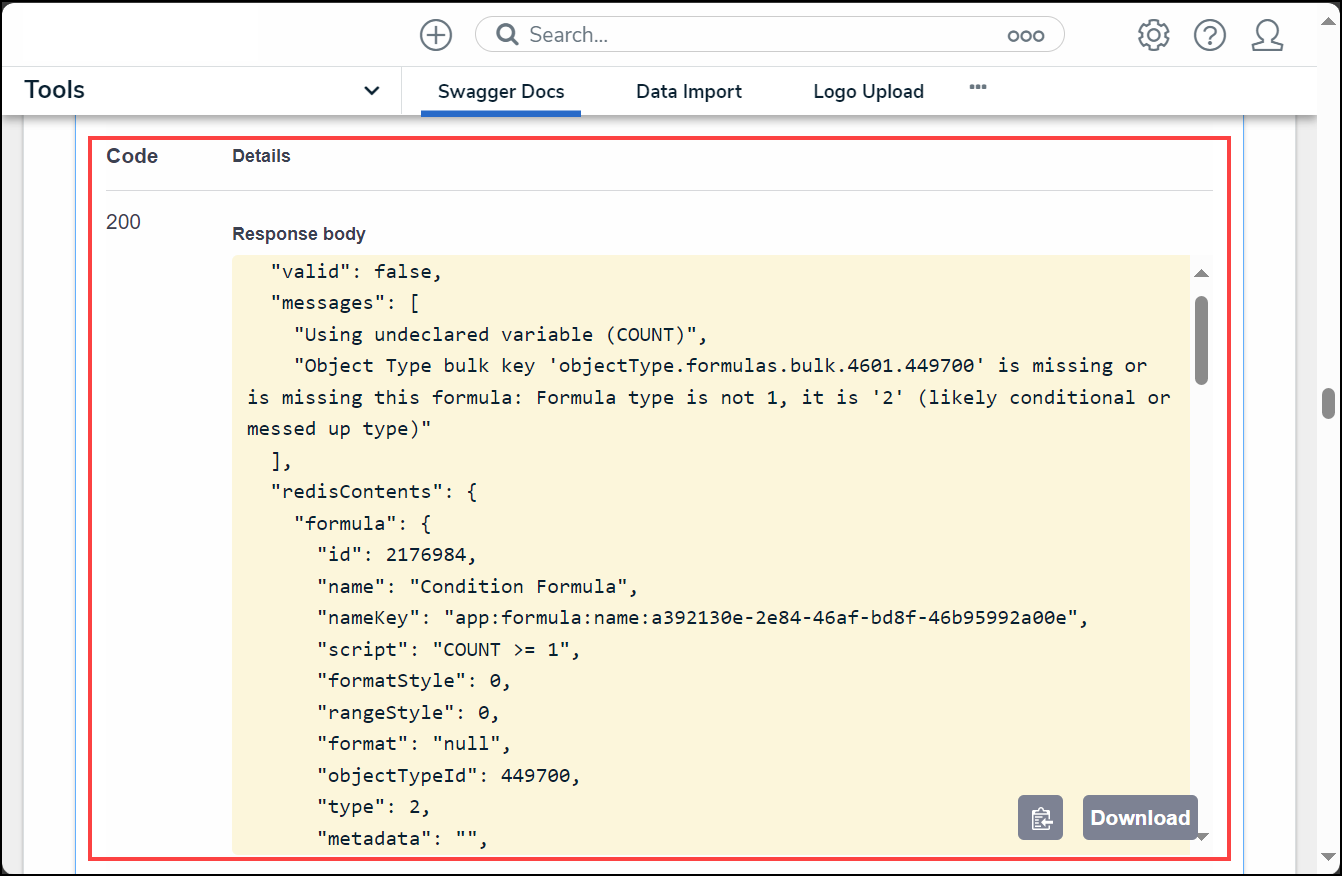Click the page scrollbar thumb
Image resolution: width=1342 pixels, height=876 pixels.
(x=1328, y=403)
